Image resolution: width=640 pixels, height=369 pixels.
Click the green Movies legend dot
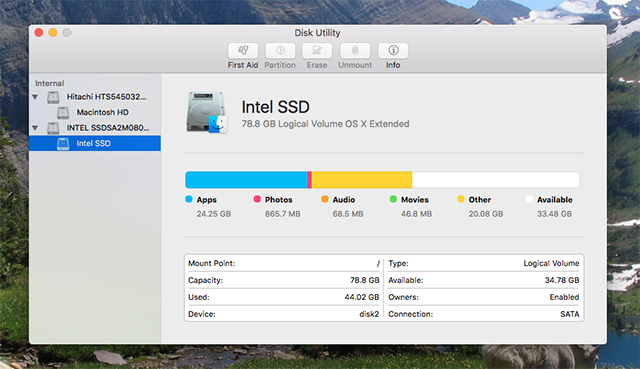pos(393,199)
